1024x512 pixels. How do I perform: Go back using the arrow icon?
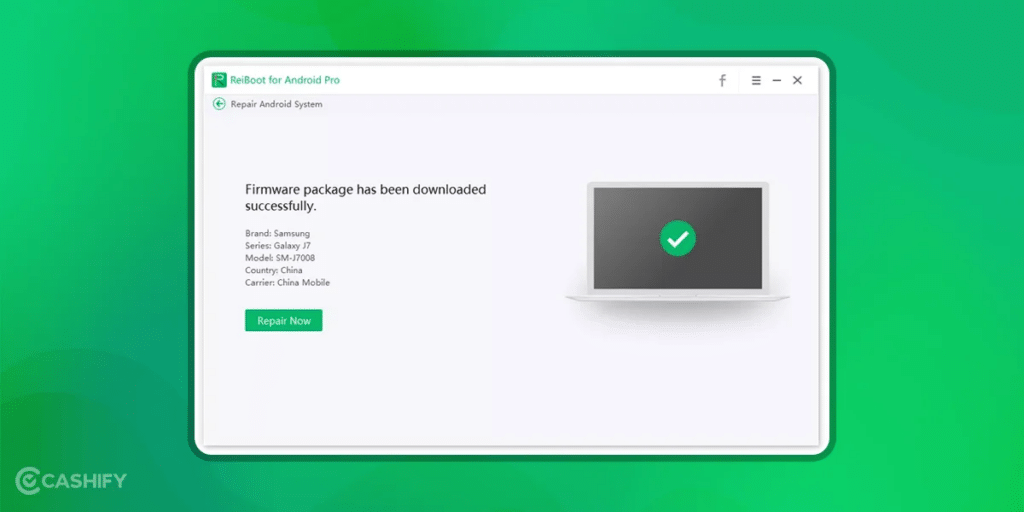(219, 104)
